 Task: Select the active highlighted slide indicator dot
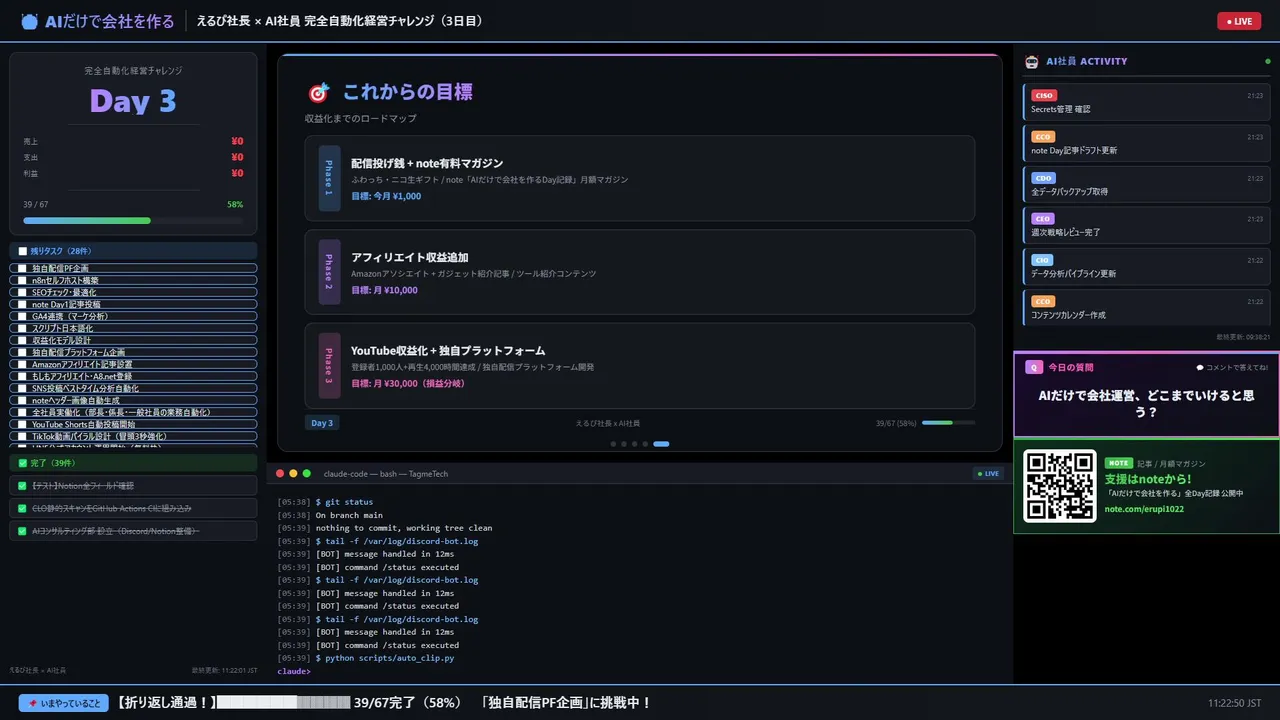[x=661, y=443]
